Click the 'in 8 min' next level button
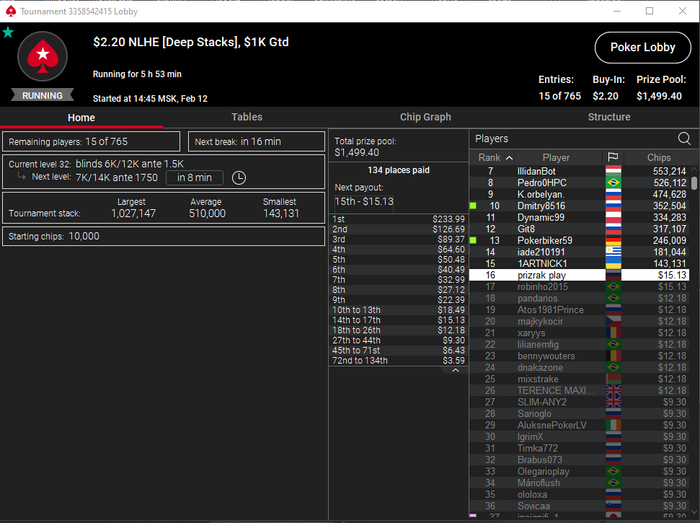This screenshot has height=523, width=700. pos(194,178)
